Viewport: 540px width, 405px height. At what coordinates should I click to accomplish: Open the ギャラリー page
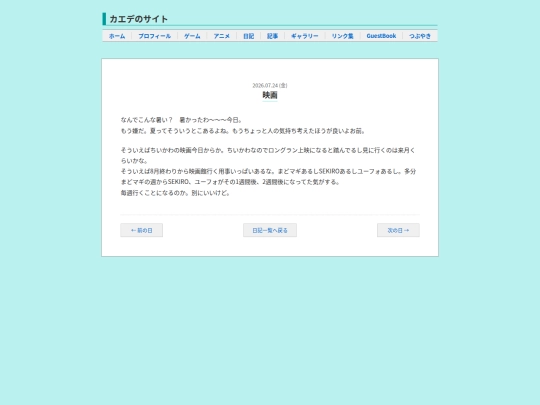coord(305,36)
